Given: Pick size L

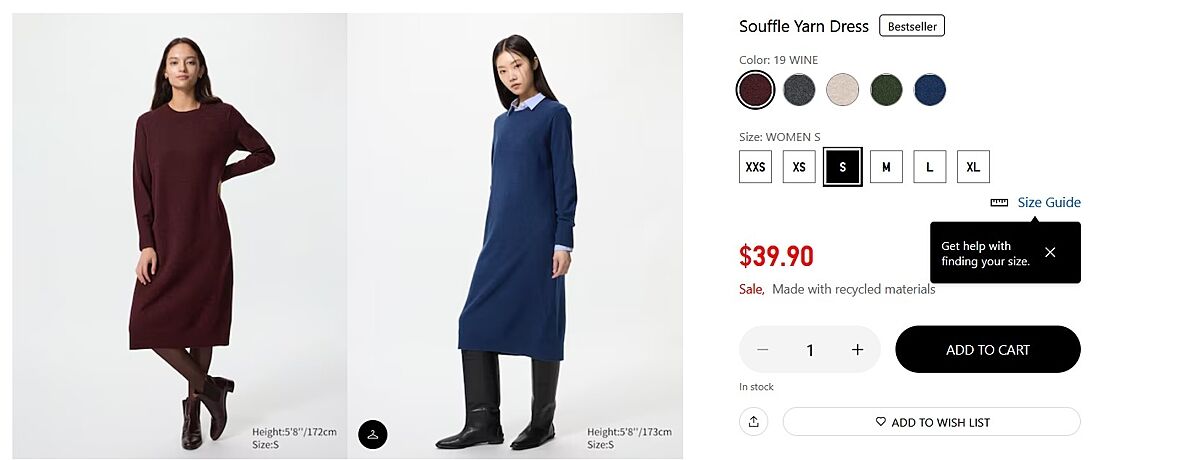Looking at the screenshot, I should coord(930,167).
